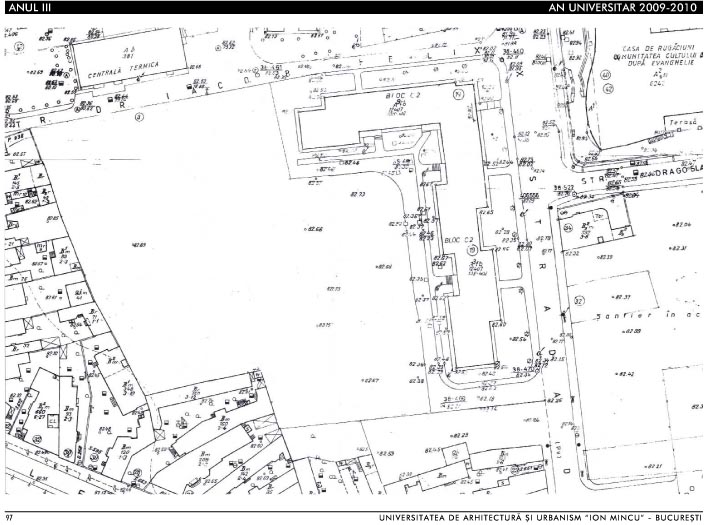
Task: Click circled number 52 plot marker
Action: (x=578, y=300)
